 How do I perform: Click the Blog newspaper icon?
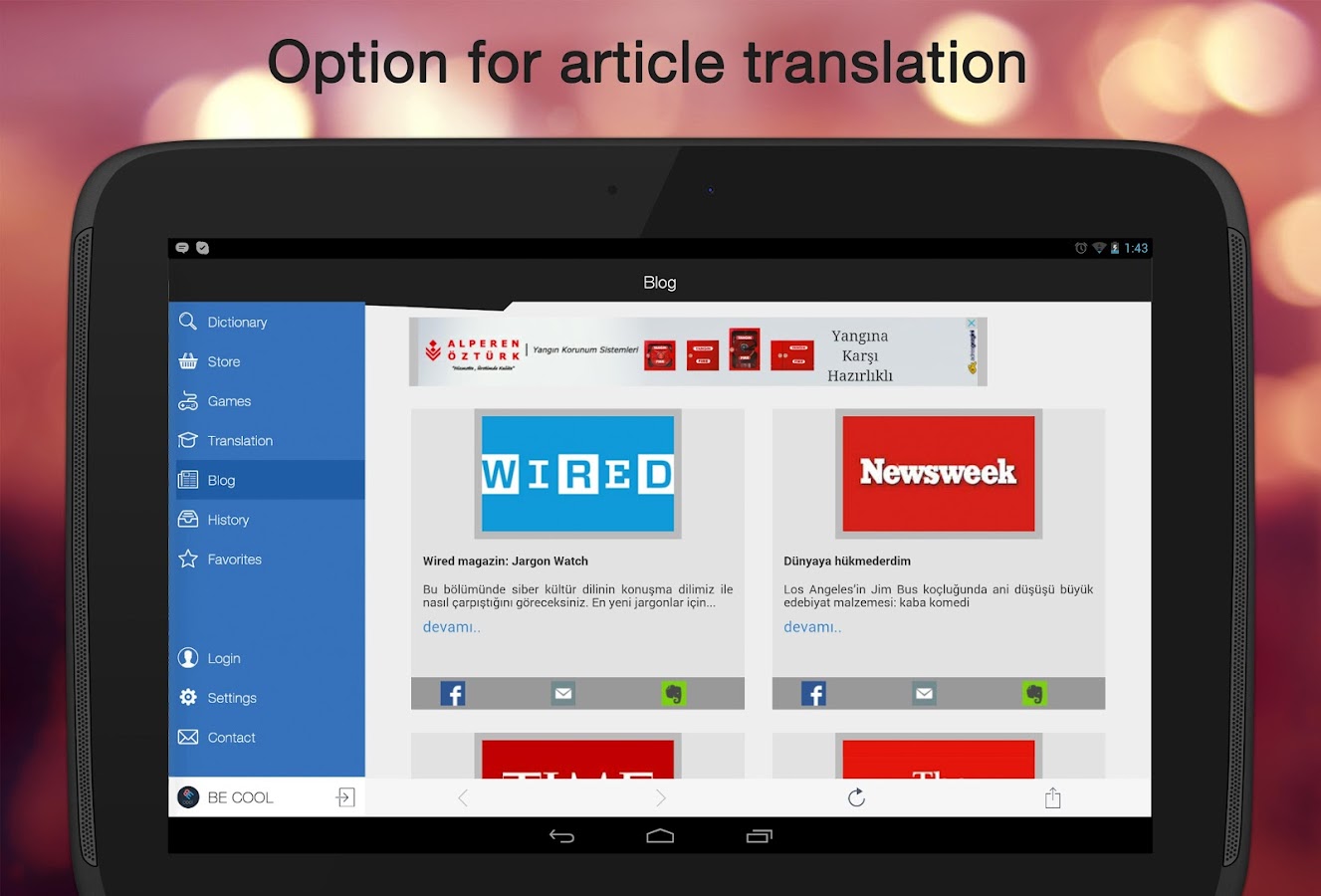(187, 480)
